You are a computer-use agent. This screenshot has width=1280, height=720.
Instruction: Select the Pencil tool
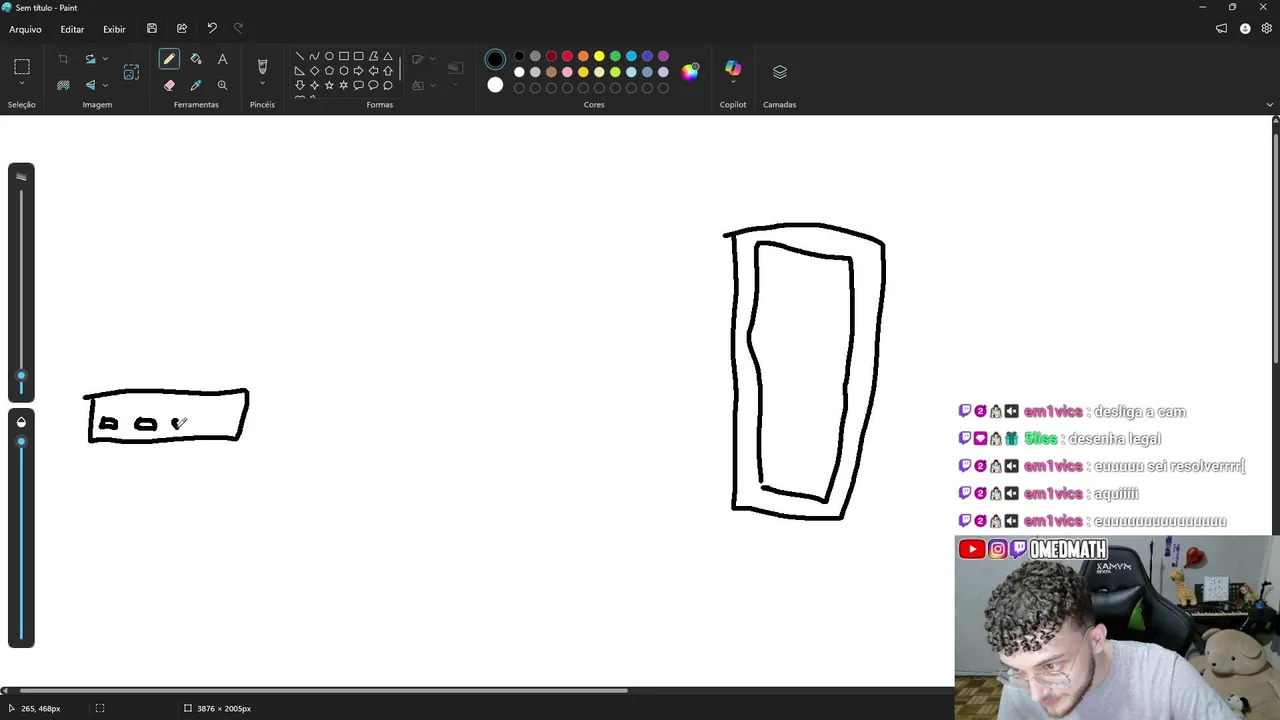[x=169, y=60]
